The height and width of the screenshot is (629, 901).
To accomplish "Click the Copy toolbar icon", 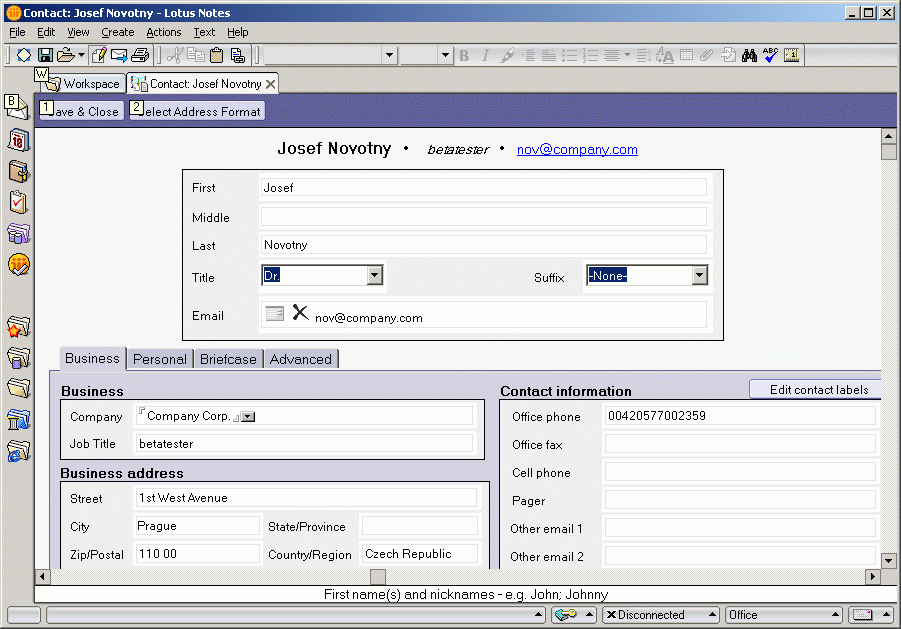I will pyautogui.click(x=196, y=55).
